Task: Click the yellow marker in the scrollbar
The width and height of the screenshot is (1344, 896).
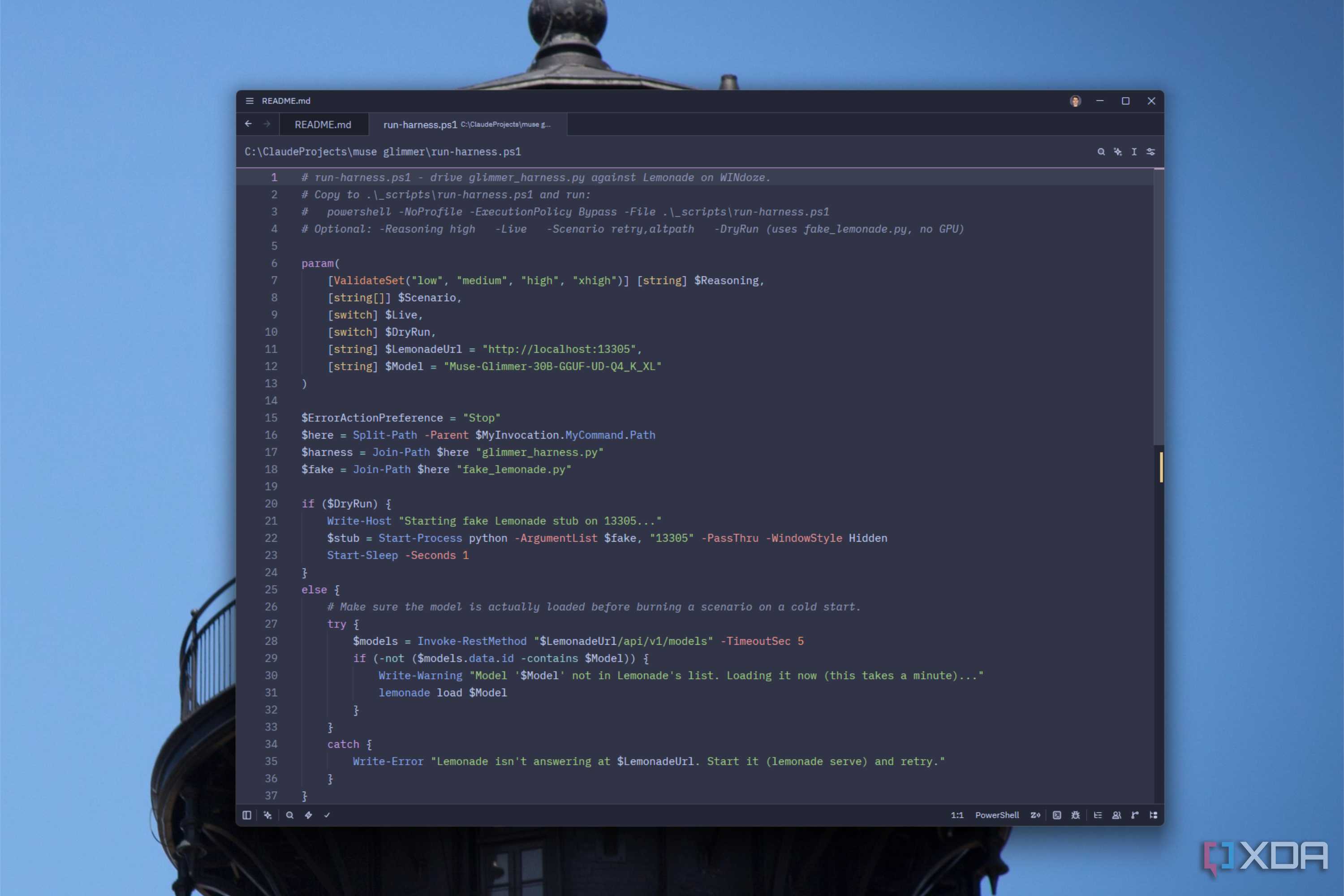Action: click(x=1161, y=467)
